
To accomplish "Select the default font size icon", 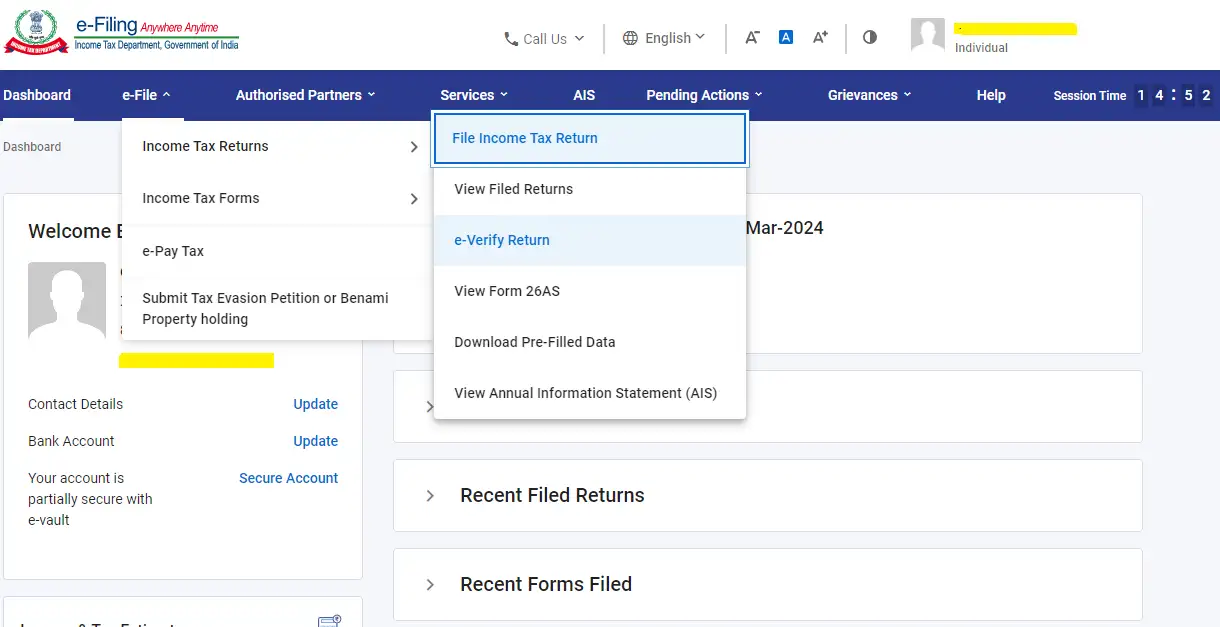I will 786,37.
